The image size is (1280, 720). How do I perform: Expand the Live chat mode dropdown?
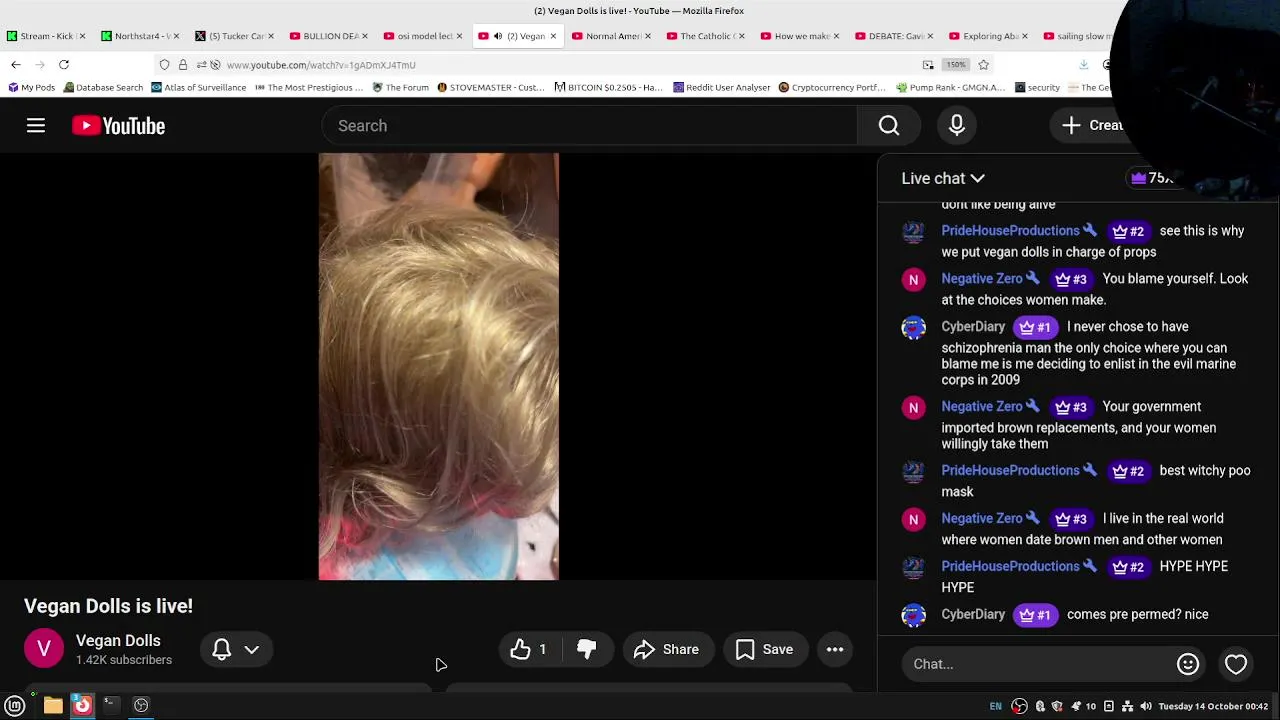[943, 178]
